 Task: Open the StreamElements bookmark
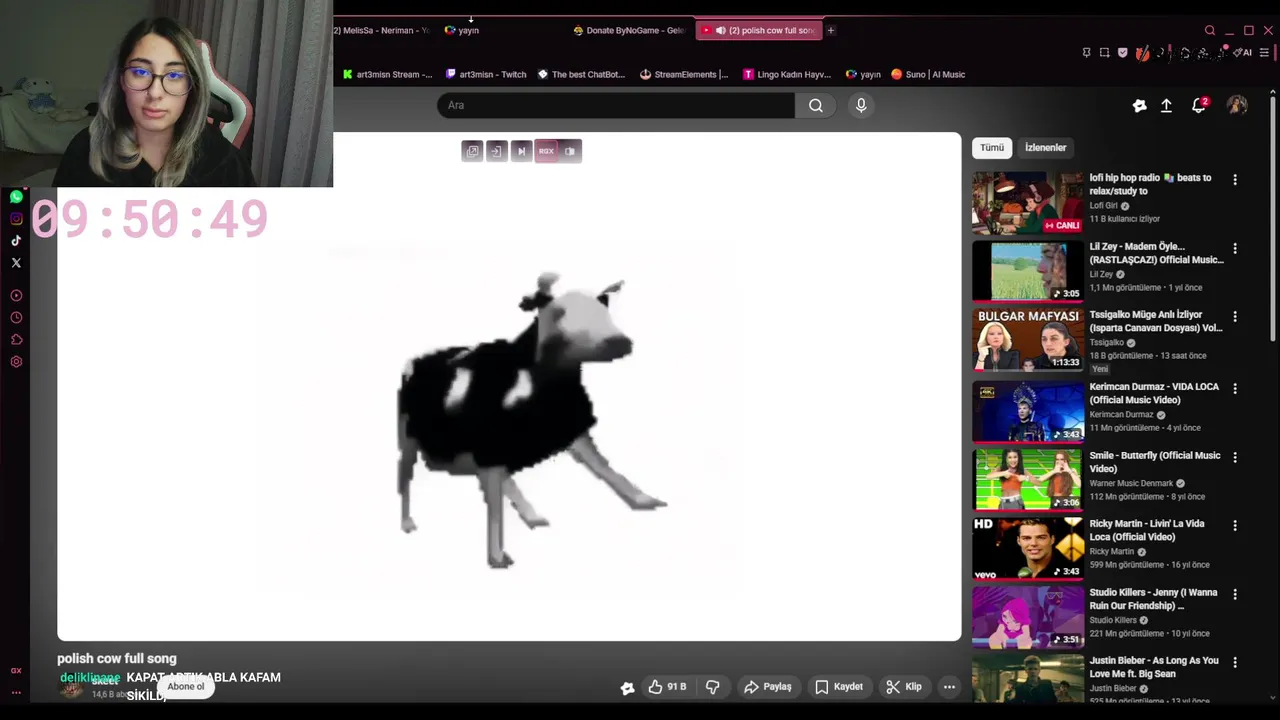(x=685, y=74)
